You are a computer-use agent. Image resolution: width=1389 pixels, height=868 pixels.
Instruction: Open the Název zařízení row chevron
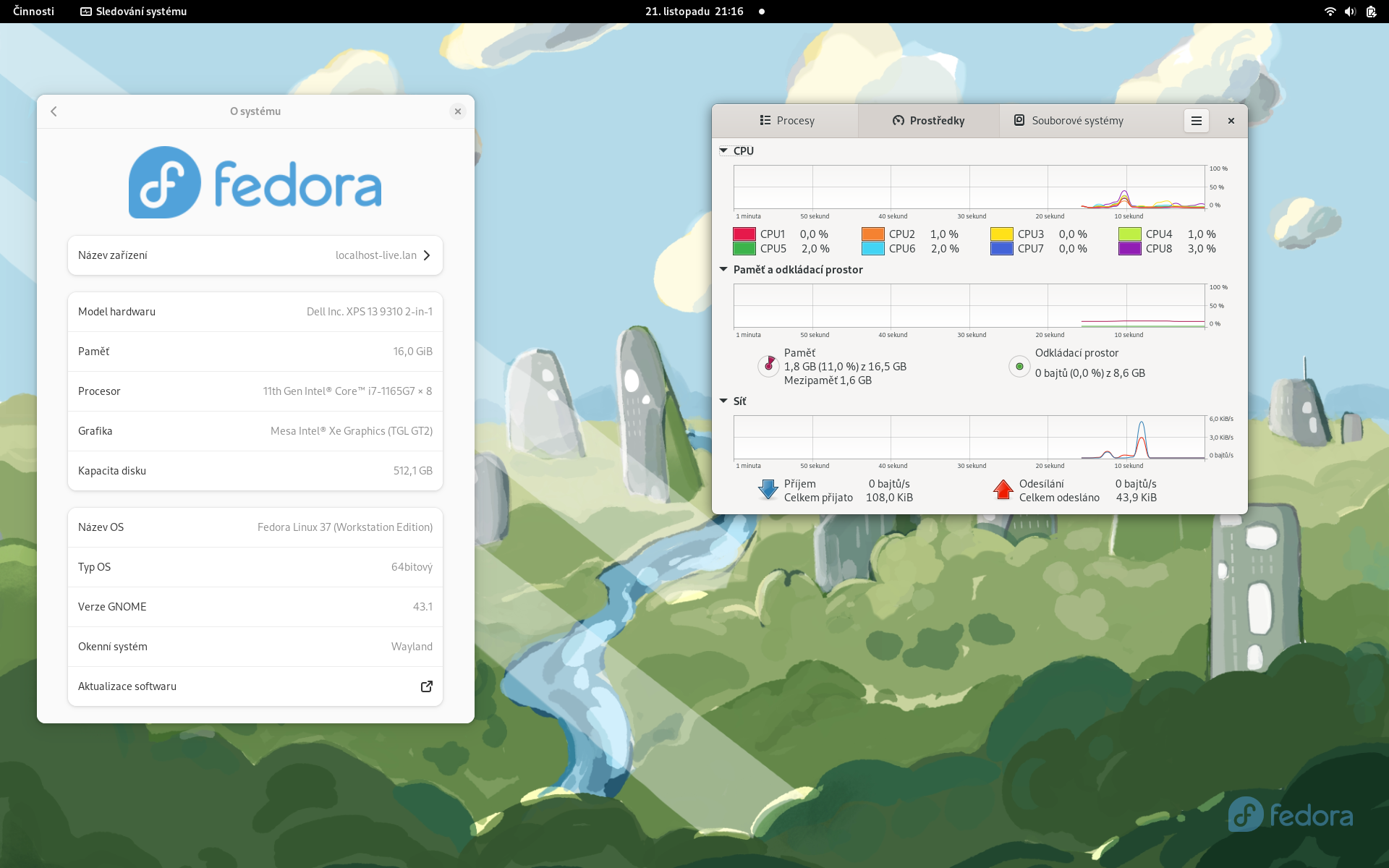427,255
